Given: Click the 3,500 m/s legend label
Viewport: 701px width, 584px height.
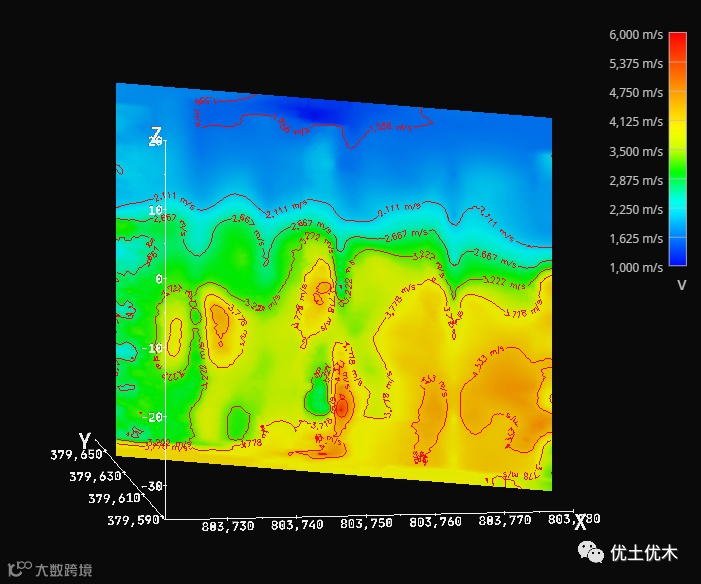Looking at the screenshot, I should click(636, 152).
